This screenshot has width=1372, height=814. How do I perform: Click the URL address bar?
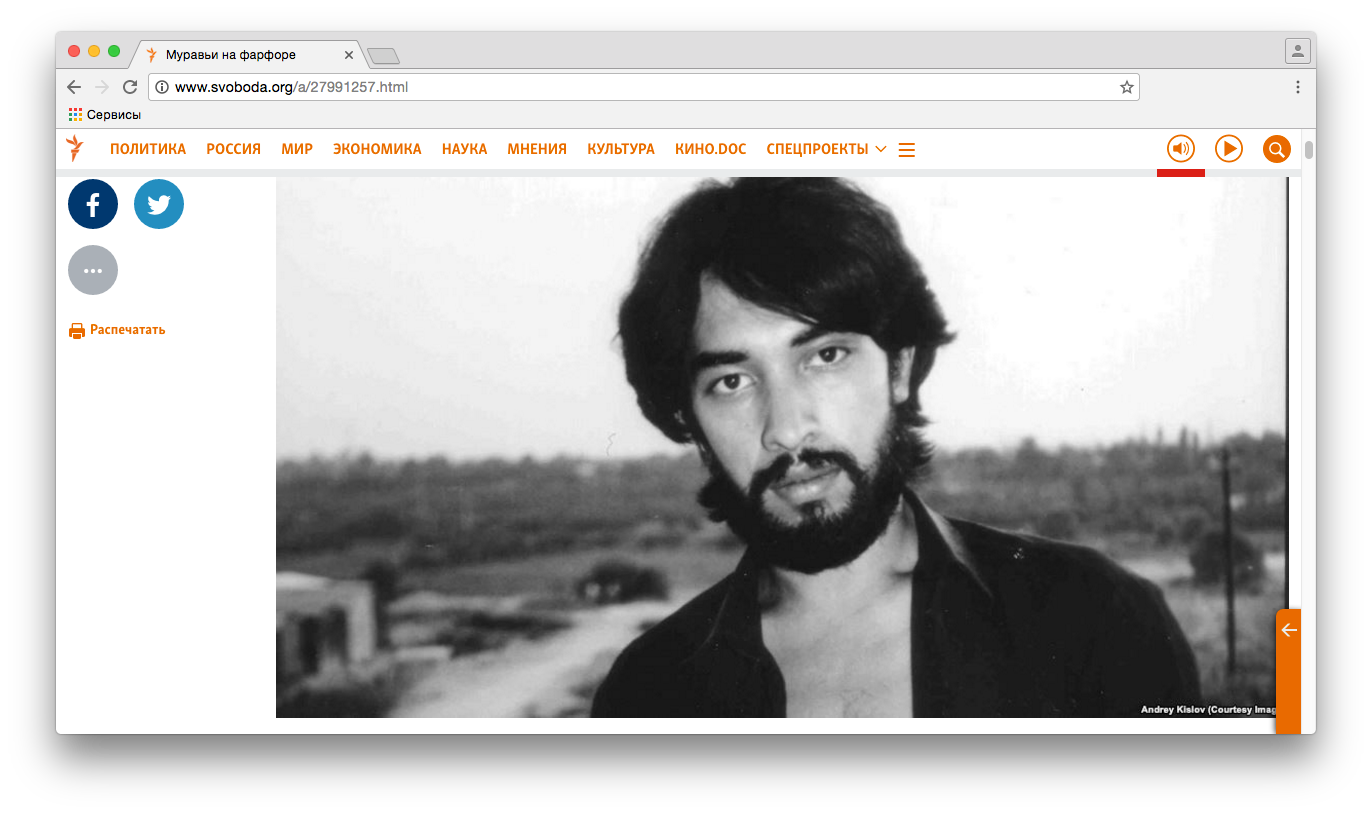pyautogui.click(x=640, y=87)
